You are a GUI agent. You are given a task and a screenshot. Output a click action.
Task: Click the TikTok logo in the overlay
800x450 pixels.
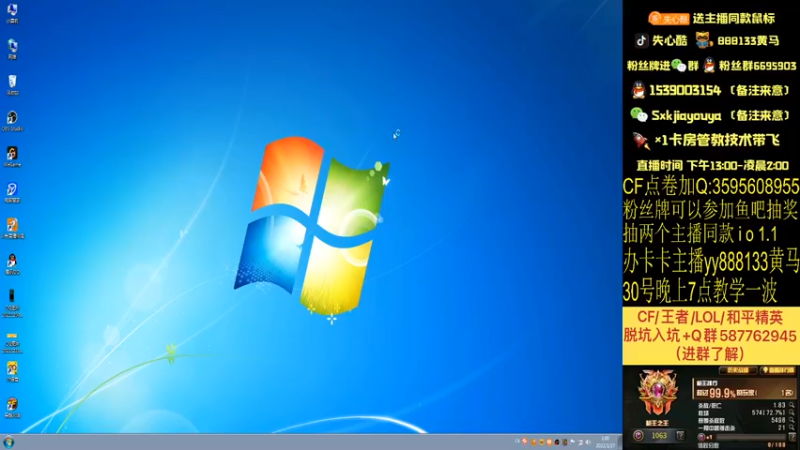(641, 40)
